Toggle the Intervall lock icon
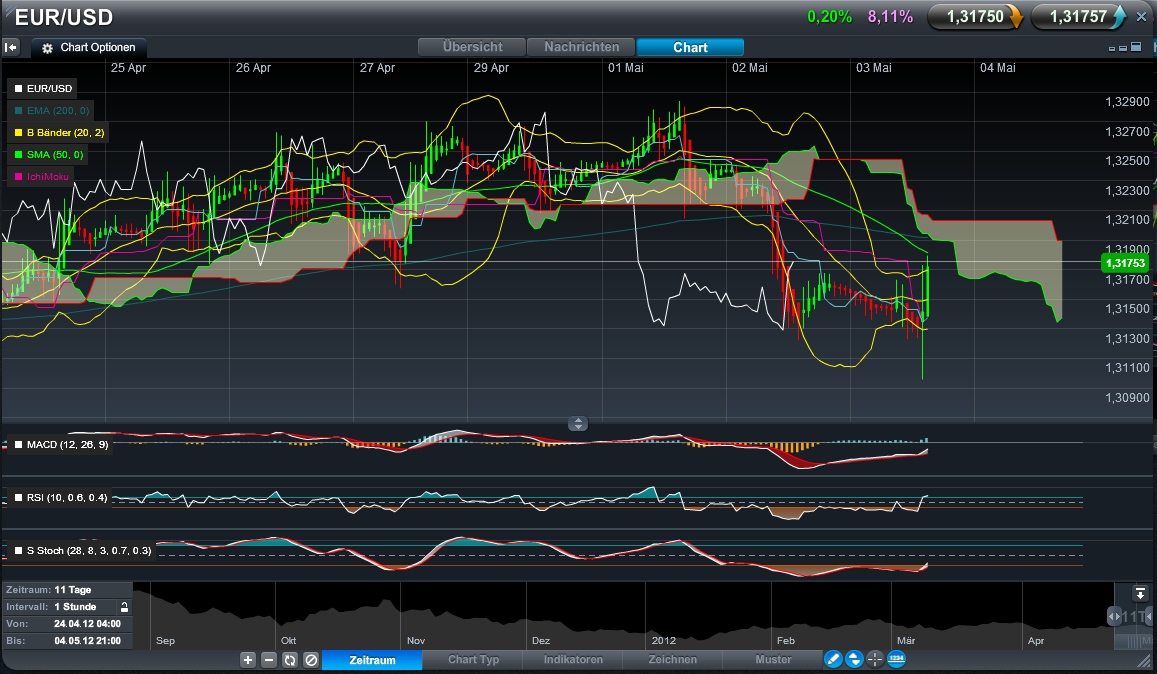 pyautogui.click(x=125, y=607)
